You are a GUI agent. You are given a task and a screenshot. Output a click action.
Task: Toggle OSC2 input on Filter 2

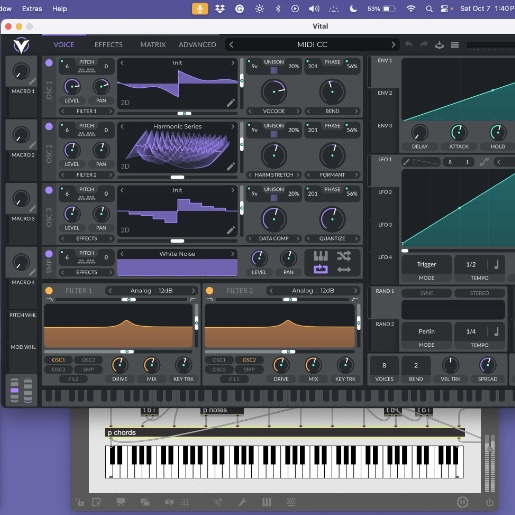[249, 360]
